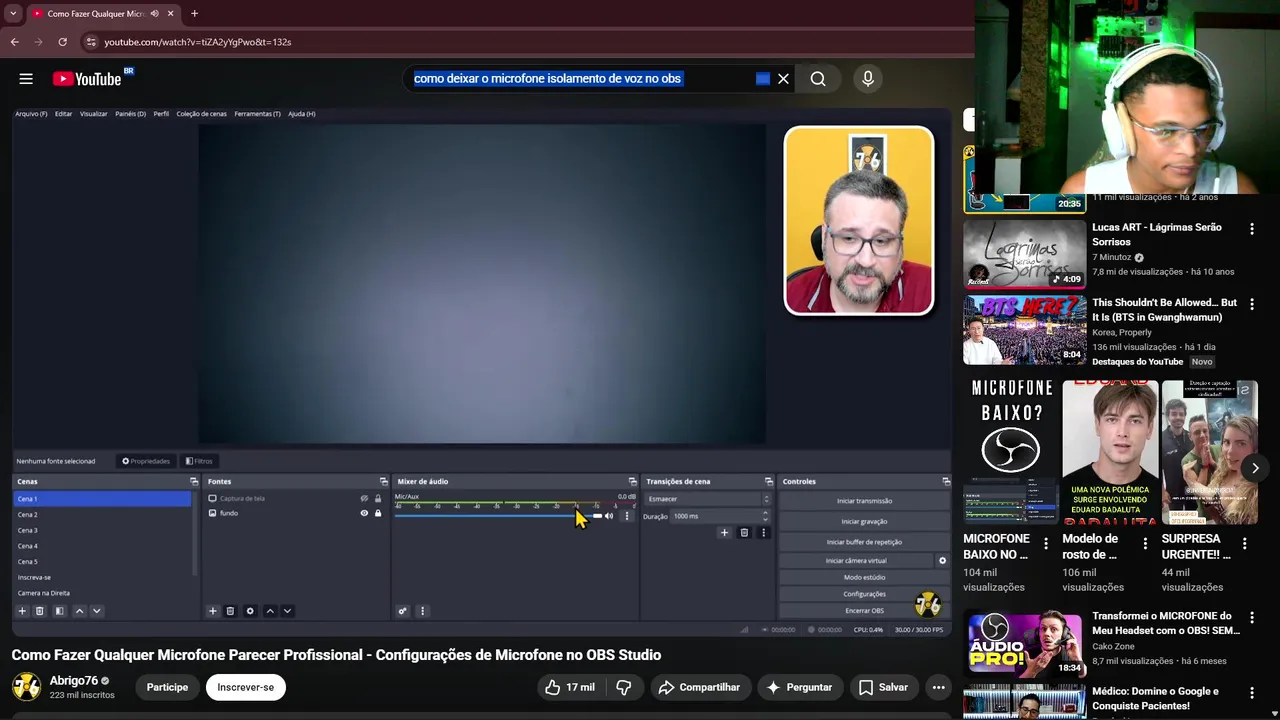Screen dimensions: 1280x720
Task: Mute the browser tab audio icon
Action: pos(154,14)
